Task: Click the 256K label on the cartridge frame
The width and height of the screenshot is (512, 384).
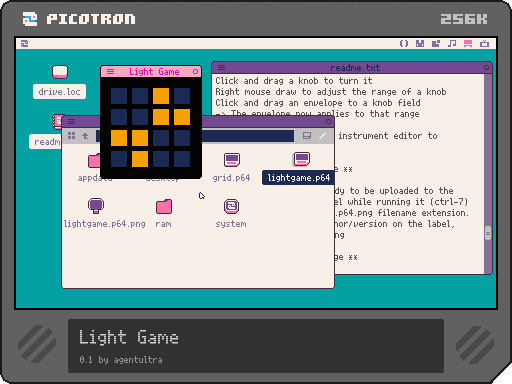Action: pyautogui.click(x=464, y=19)
